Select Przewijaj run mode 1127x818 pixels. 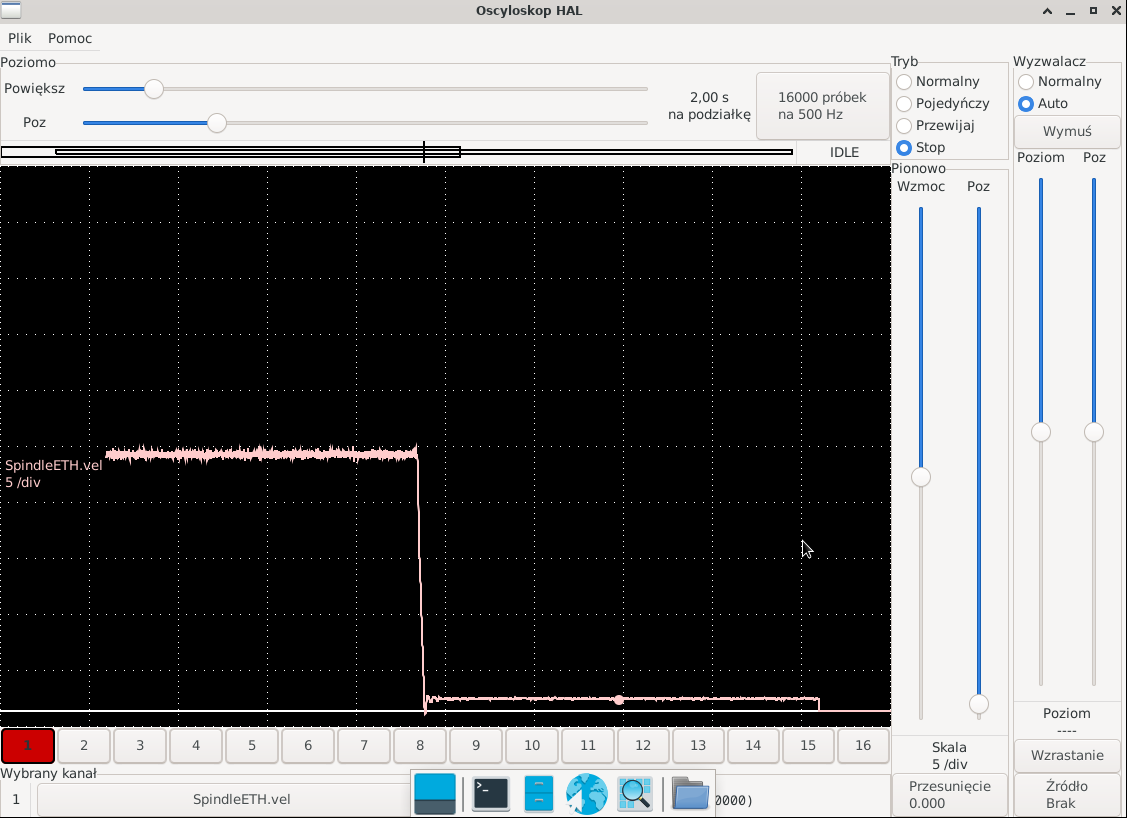point(936,125)
